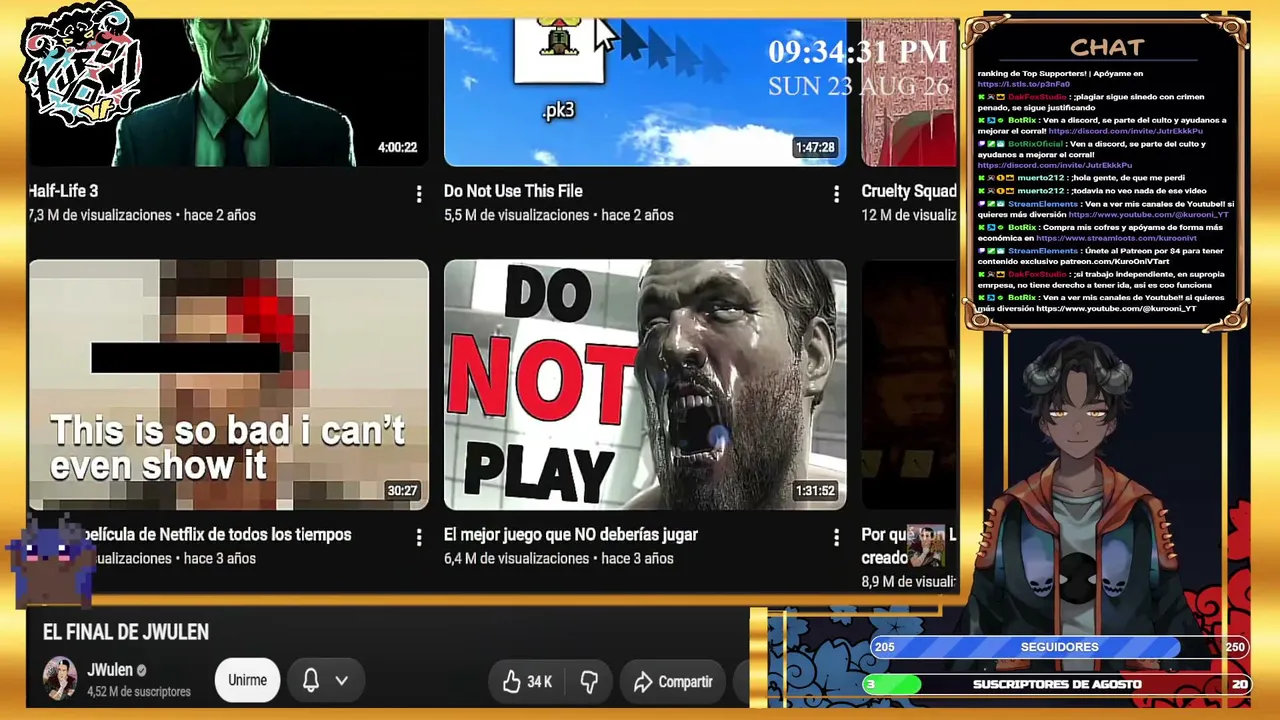
Task: Play the Cruelty Squad thumbnail
Action: [909, 92]
